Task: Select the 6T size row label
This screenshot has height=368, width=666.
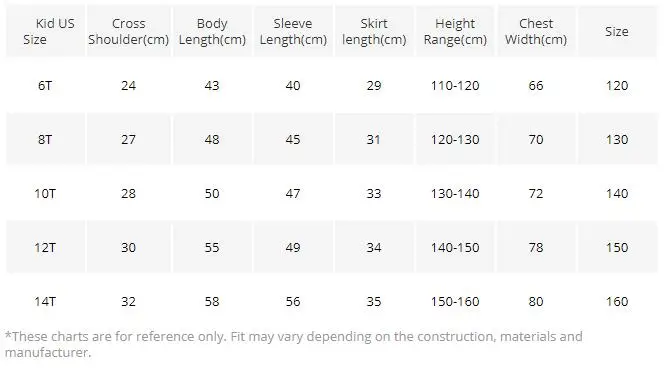Action: pyautogui.click(x=45, y=86)
